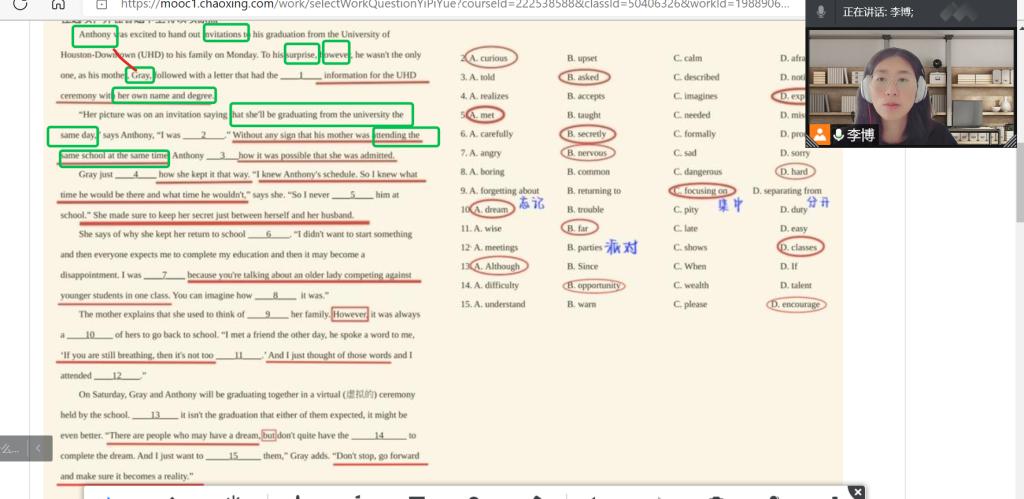This screenshot has width=1024, height=499.
Task: Close the bottom annotation toolbar
Action: pyautogui.click(x=856, y=491)
